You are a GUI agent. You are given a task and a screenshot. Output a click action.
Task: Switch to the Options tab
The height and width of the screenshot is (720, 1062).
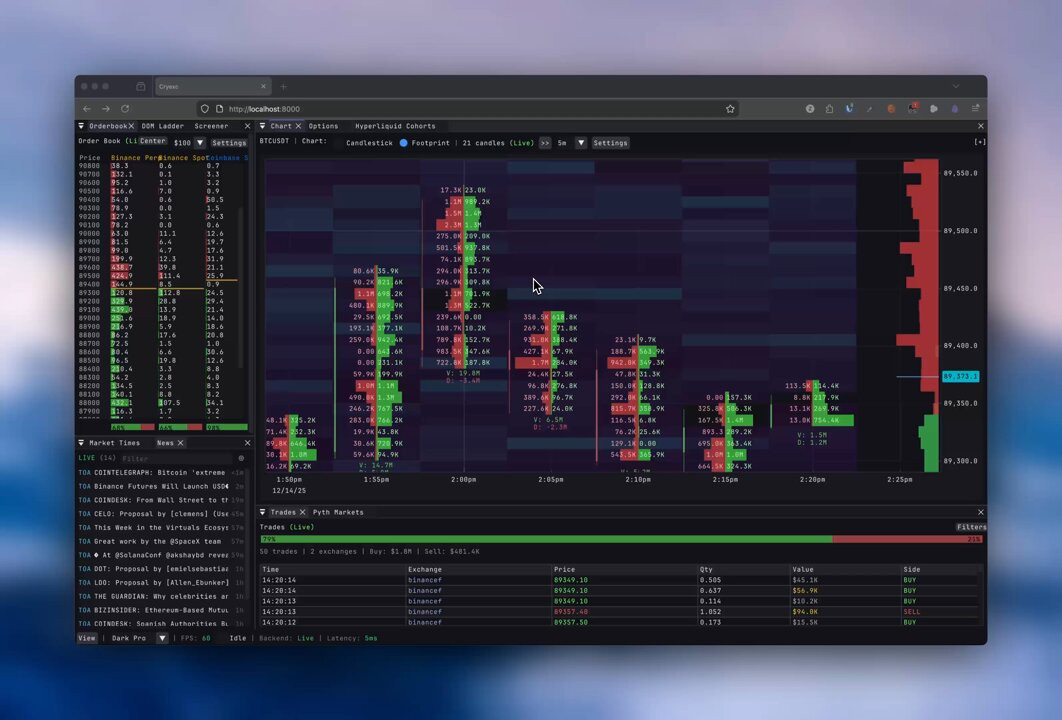point(323,126)
